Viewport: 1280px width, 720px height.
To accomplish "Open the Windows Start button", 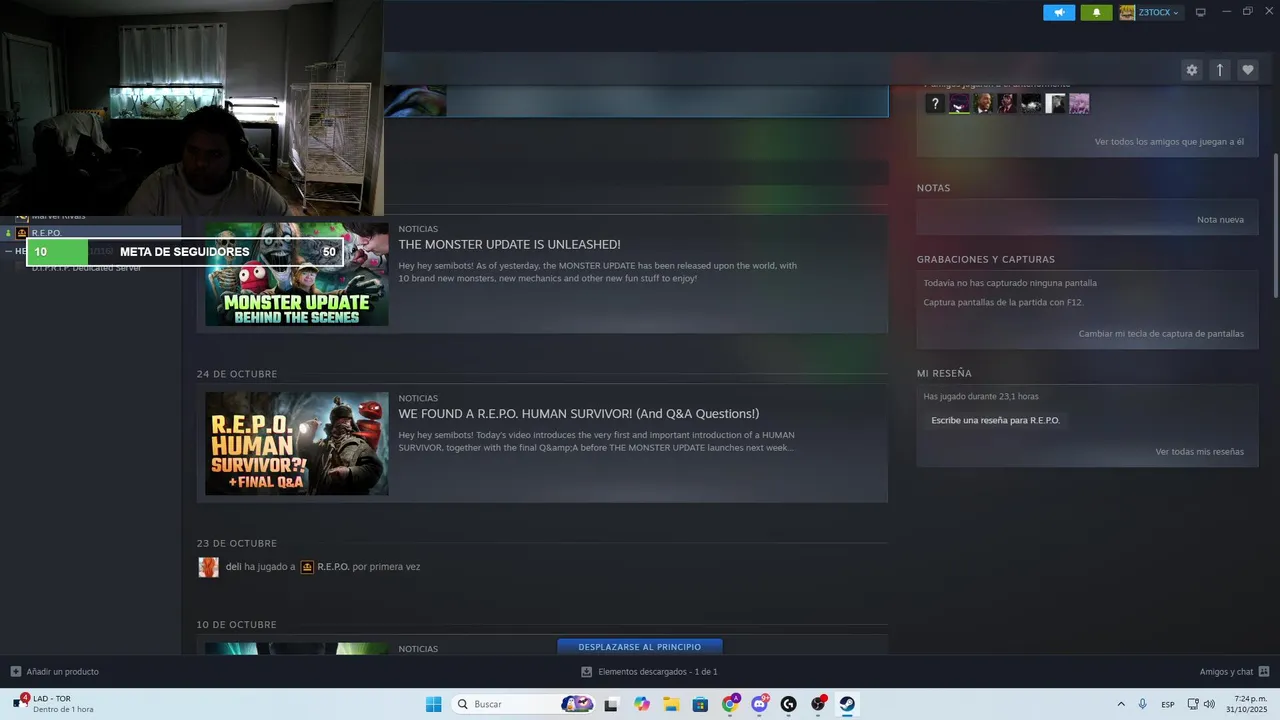I will (x=433, y=704).
